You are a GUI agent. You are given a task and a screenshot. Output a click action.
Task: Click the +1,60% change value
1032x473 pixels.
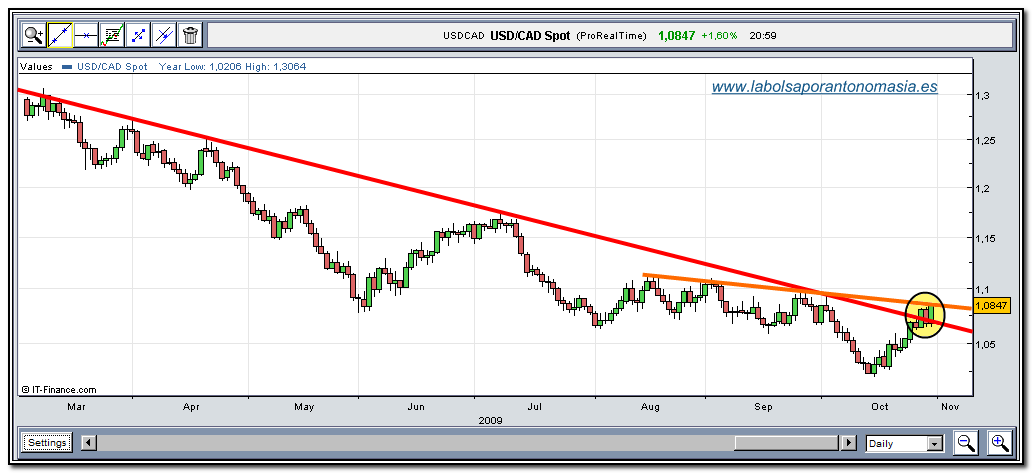[x=719, y=36]
